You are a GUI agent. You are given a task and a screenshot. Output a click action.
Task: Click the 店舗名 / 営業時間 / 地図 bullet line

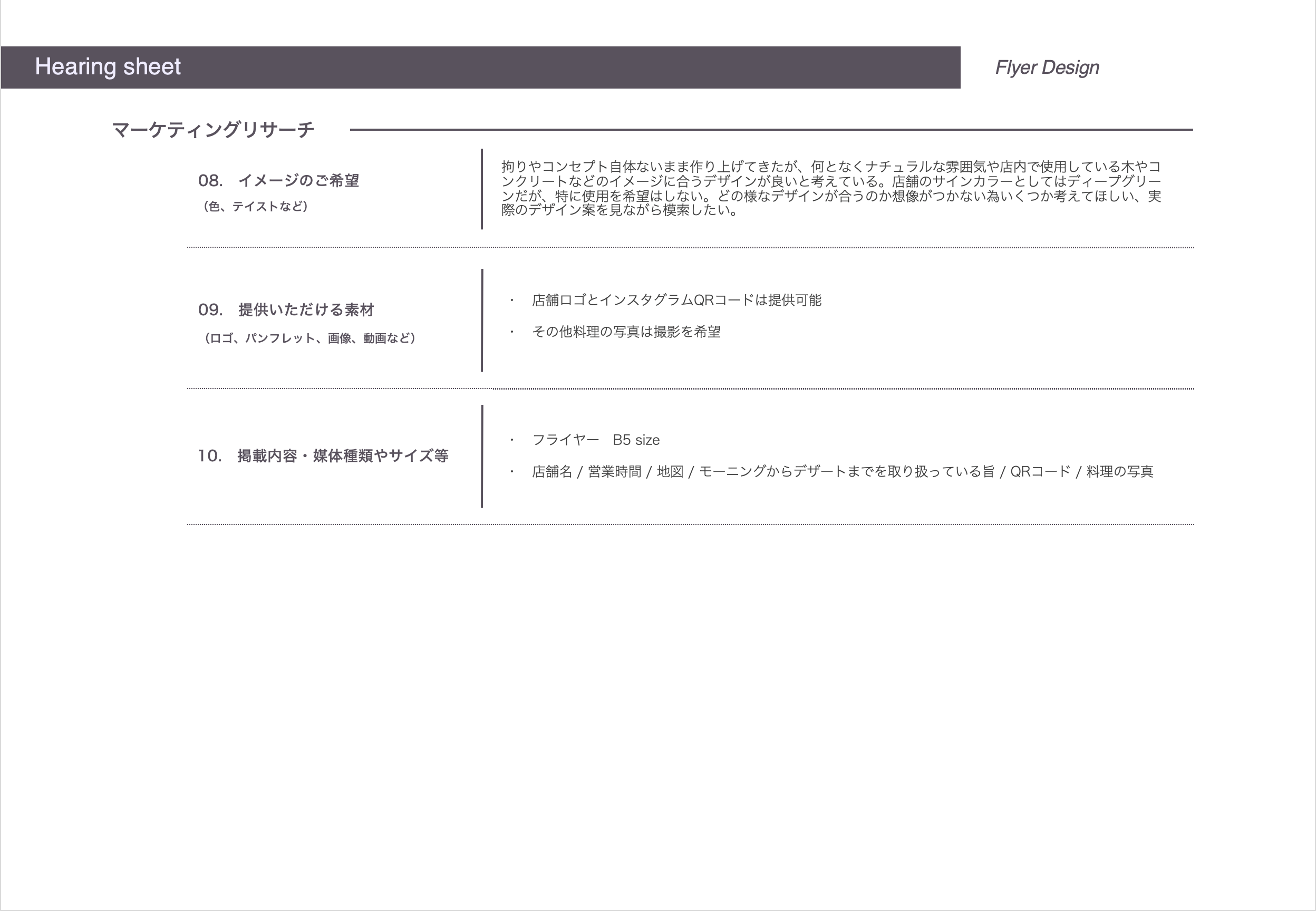click(843, 471)
